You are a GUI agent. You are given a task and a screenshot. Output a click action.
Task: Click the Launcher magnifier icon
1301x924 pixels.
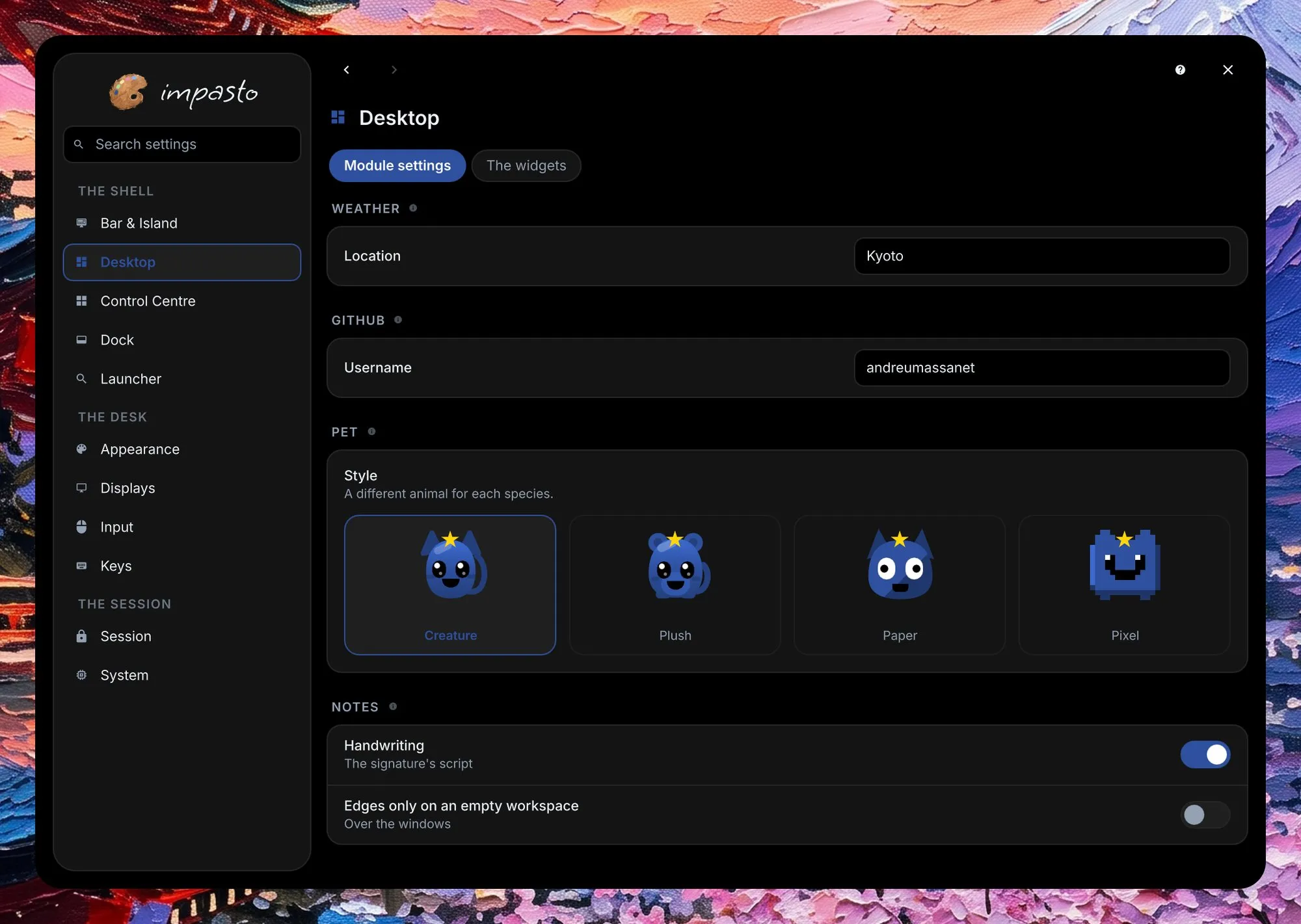point(81,378)
